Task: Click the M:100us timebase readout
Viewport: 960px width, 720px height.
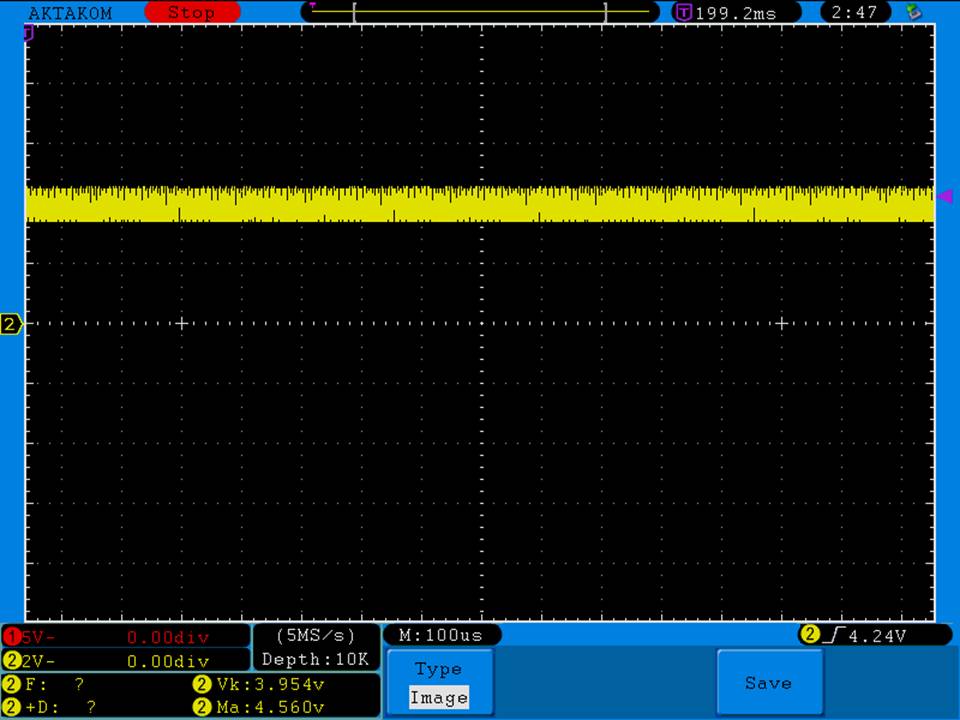Action: (441, 635)
